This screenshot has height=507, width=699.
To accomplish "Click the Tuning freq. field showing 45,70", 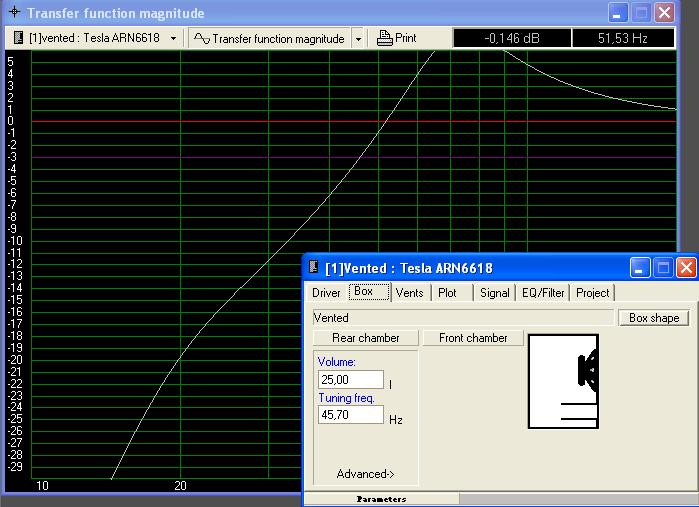I will [x=351, y=415].
